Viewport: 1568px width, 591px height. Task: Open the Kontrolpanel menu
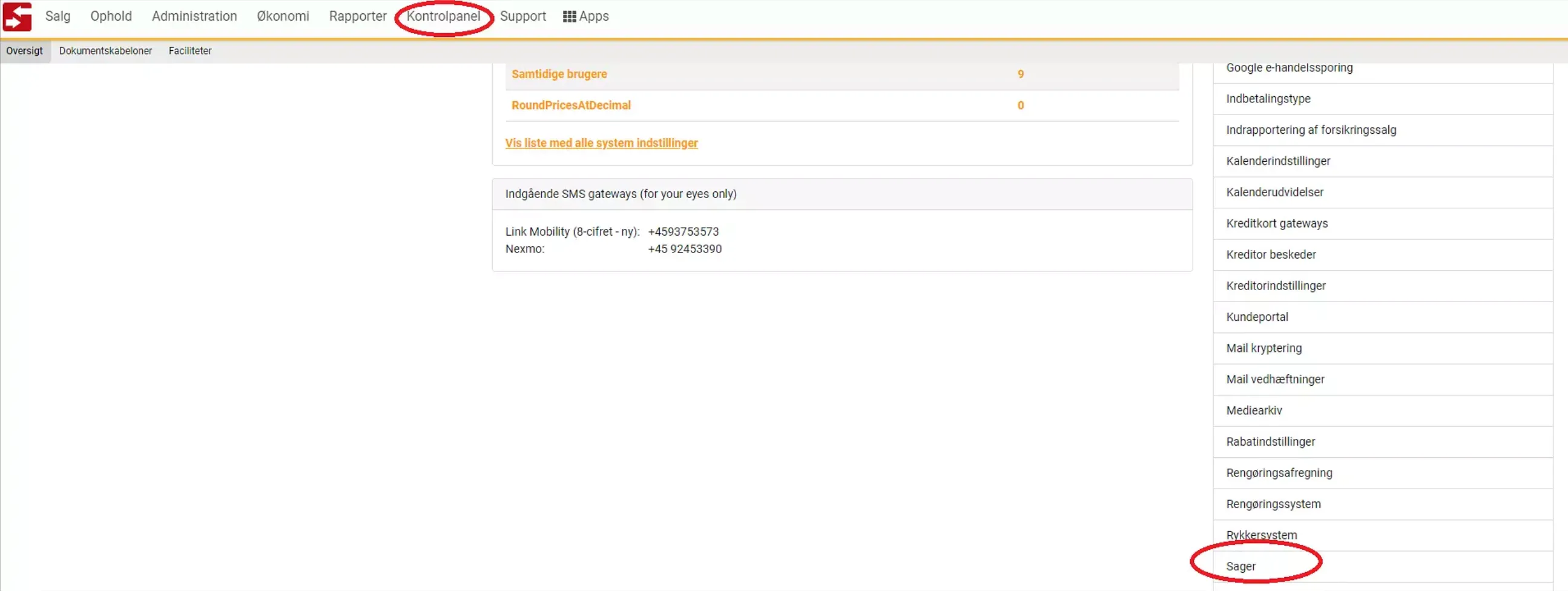(443, 16)
